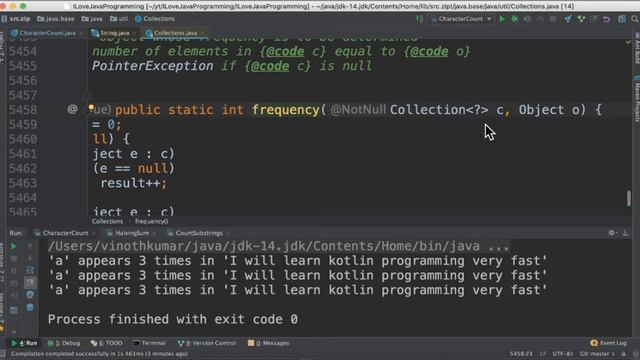The width and height of the screenshot is (640, 360).
Task: Click the Run panel settings gear icon
Action: tap(611, 233)
